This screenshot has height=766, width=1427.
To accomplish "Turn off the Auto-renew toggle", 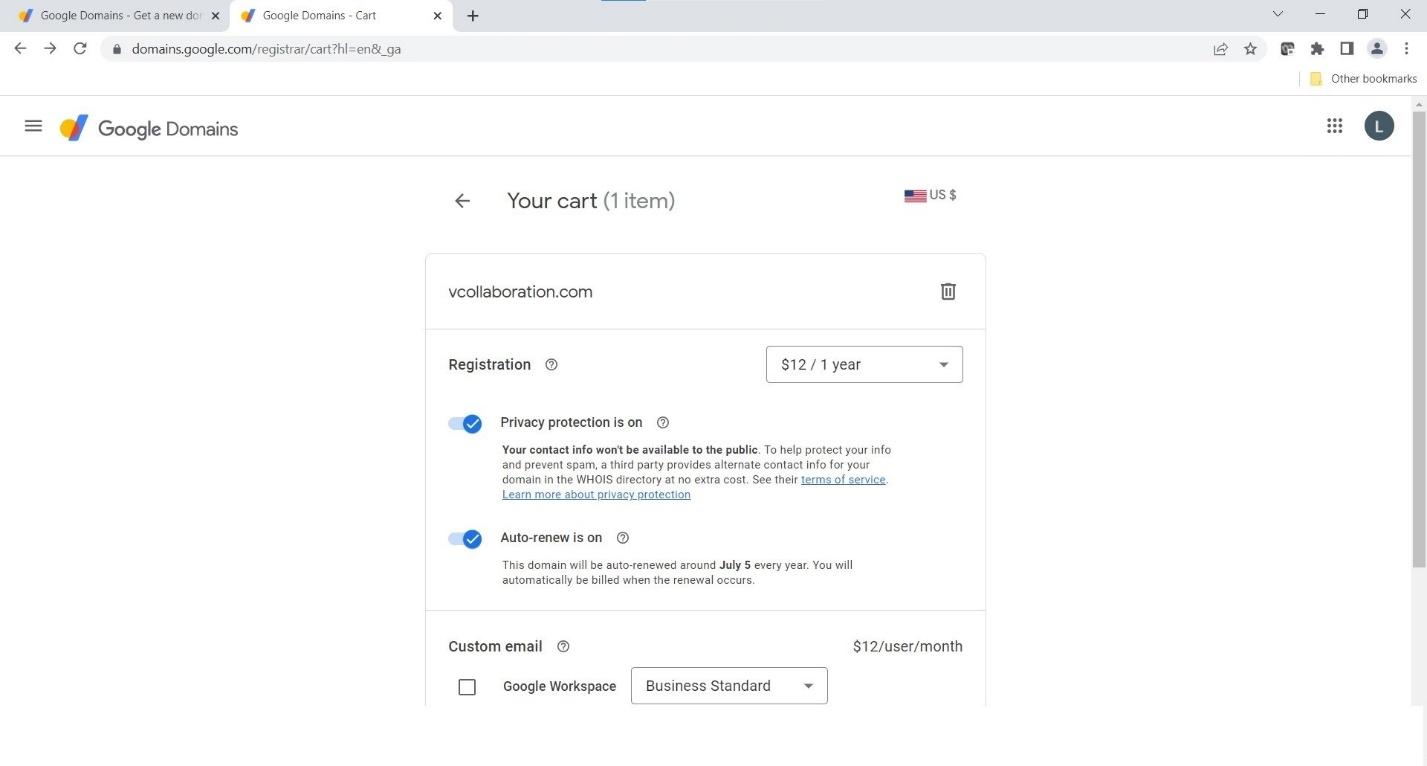I will tap(465, 539).
